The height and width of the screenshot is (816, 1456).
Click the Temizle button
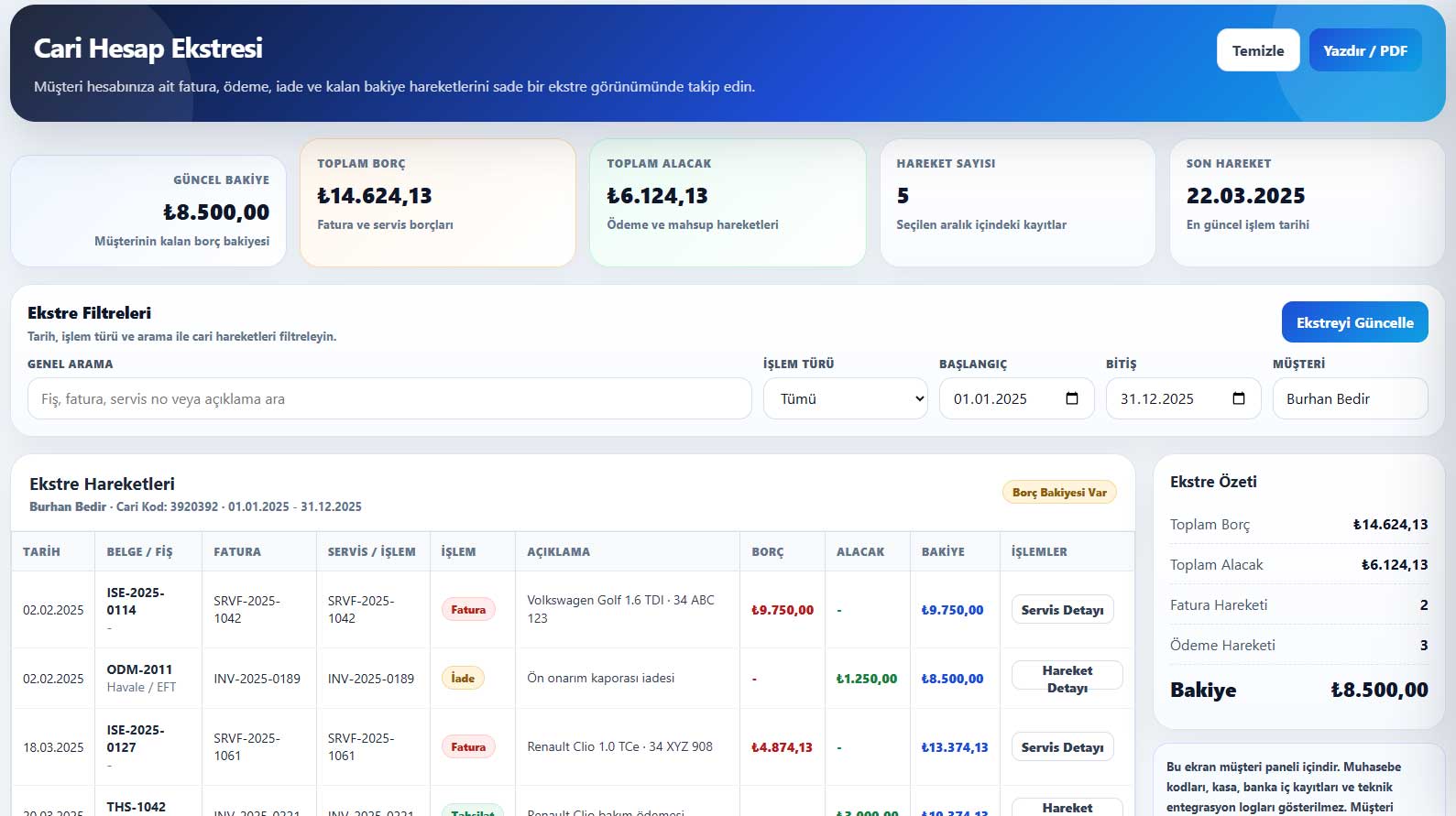pos(1258,50)
